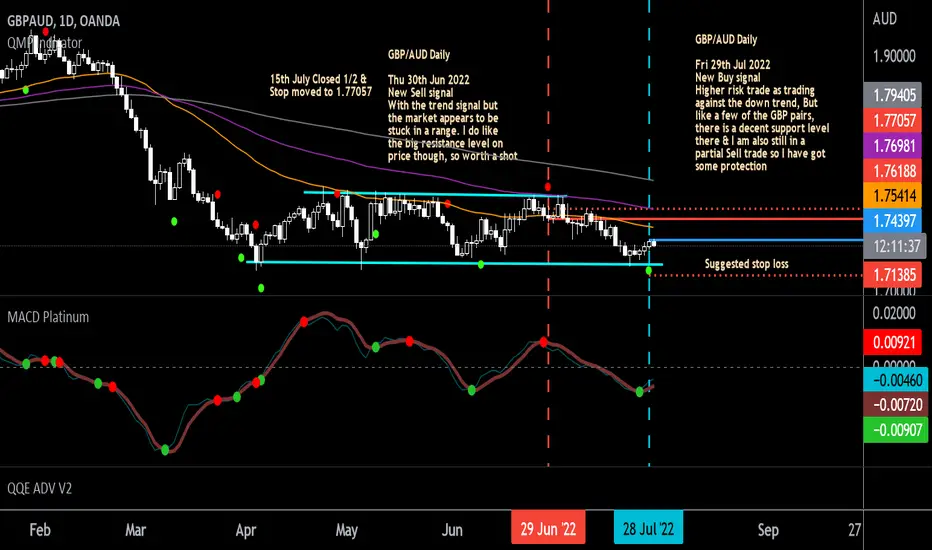Click the green signal dot below the 28 Jul candle

click(x=648, y=271)
